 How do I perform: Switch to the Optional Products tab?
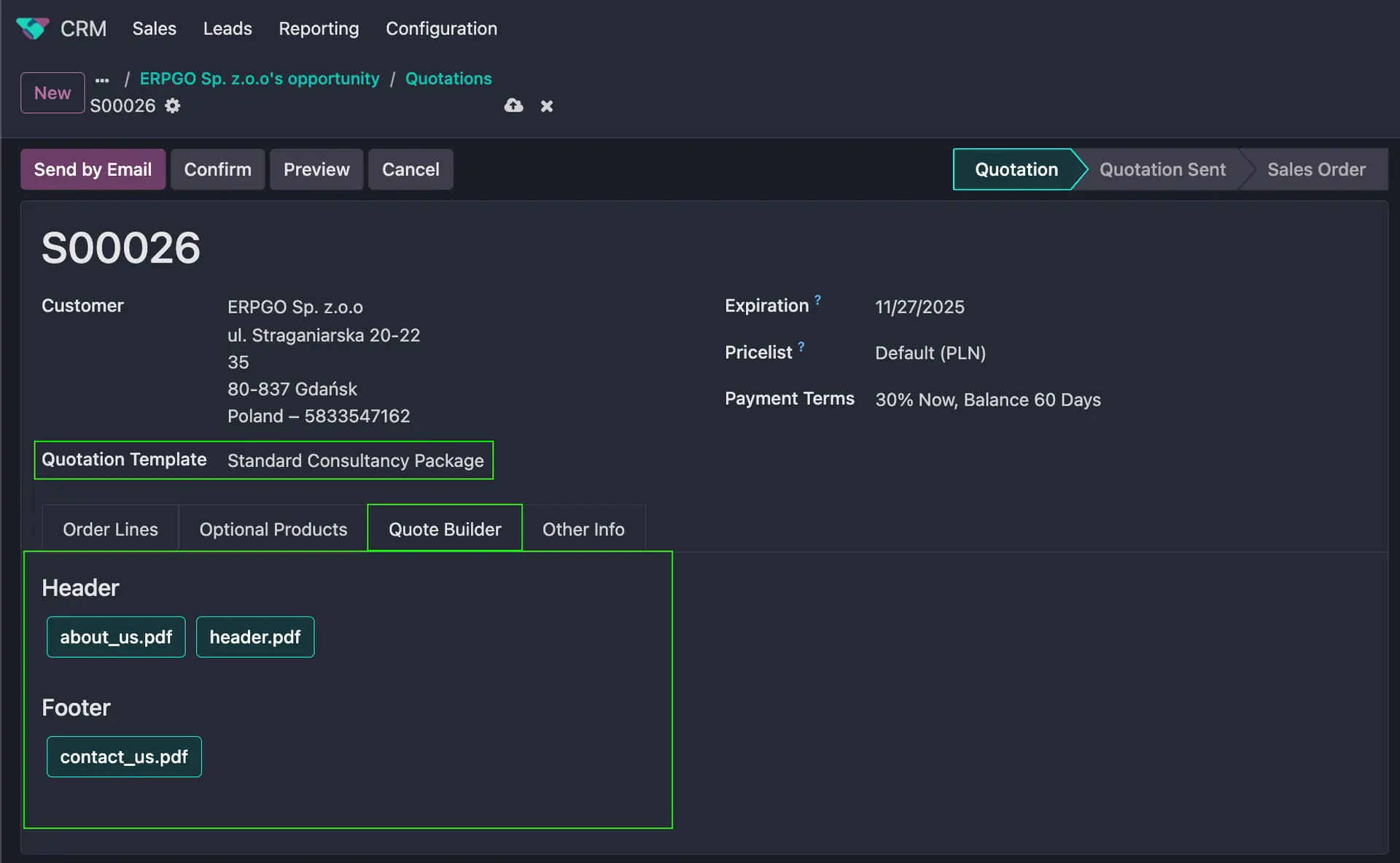[x=273, y=529]
